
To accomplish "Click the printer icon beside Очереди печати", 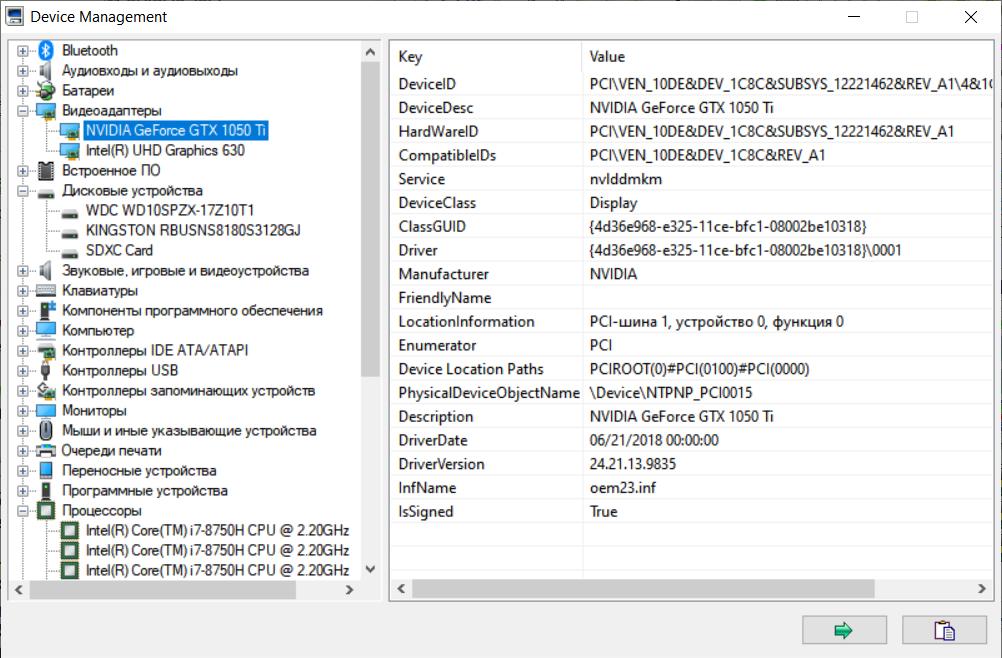I will 45,451.
